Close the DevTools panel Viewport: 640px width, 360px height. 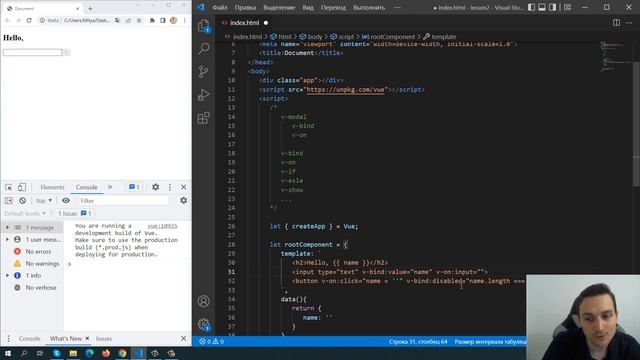[x=183, y=187]
